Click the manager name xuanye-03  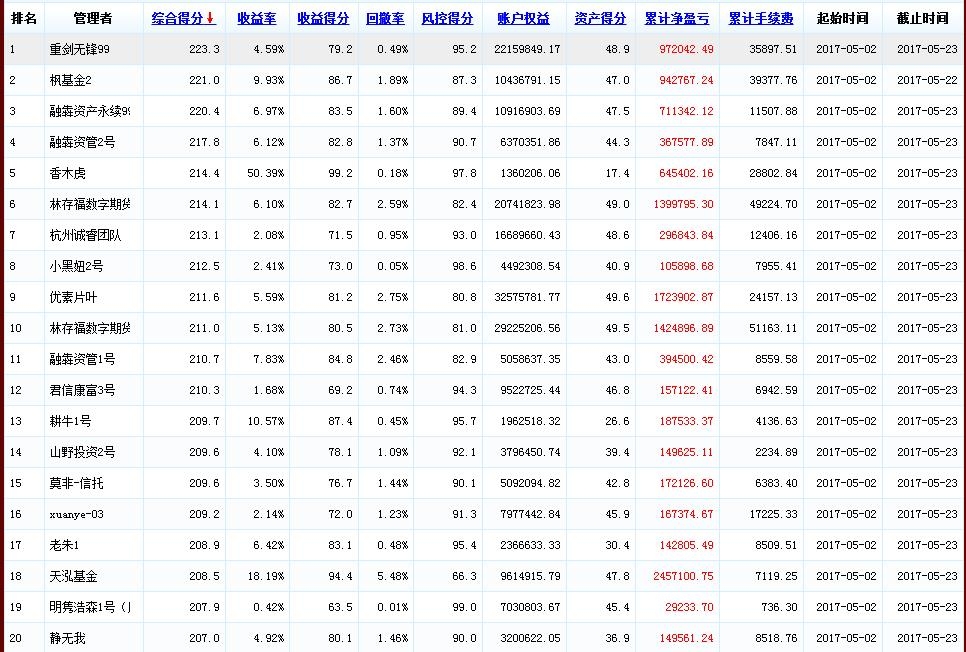click(76, 515)
